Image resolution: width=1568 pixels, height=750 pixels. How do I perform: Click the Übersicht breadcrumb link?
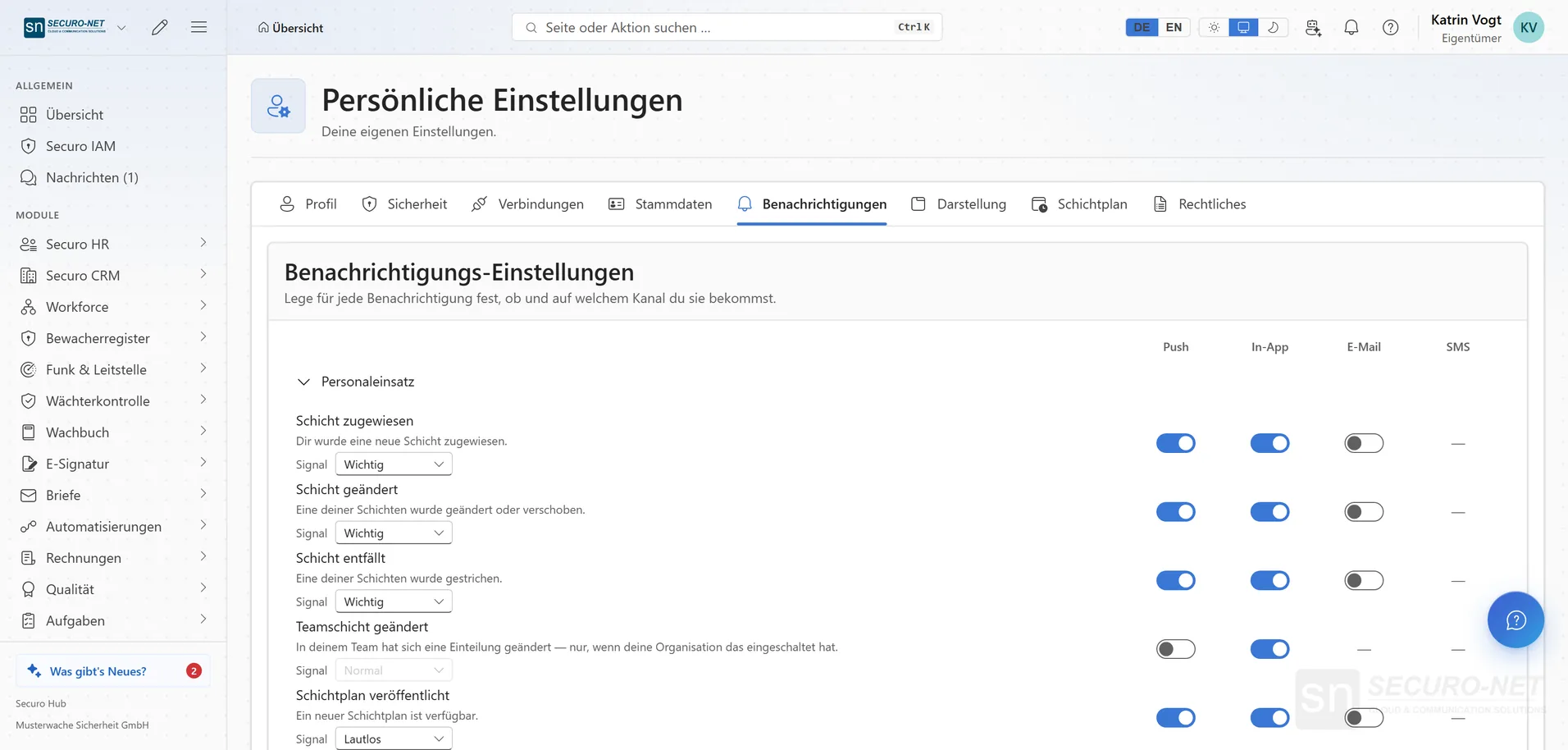290,28
